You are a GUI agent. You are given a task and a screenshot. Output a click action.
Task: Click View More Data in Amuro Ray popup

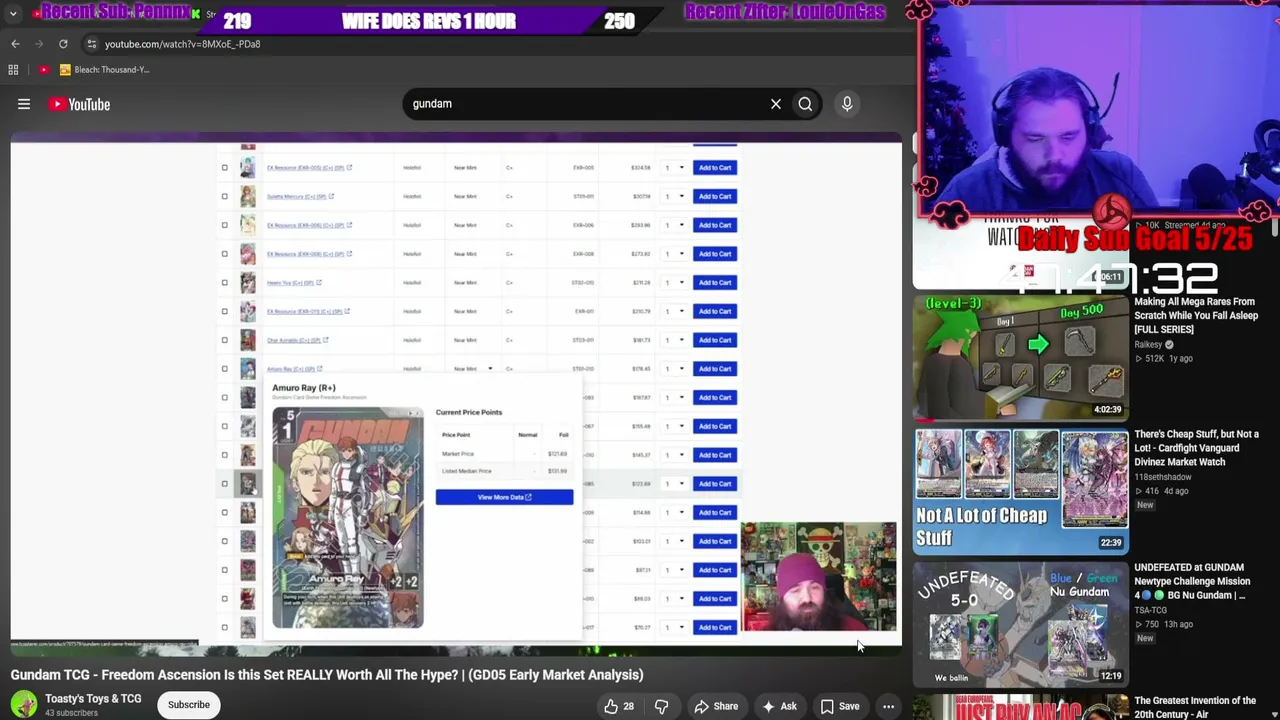point(504,497)
